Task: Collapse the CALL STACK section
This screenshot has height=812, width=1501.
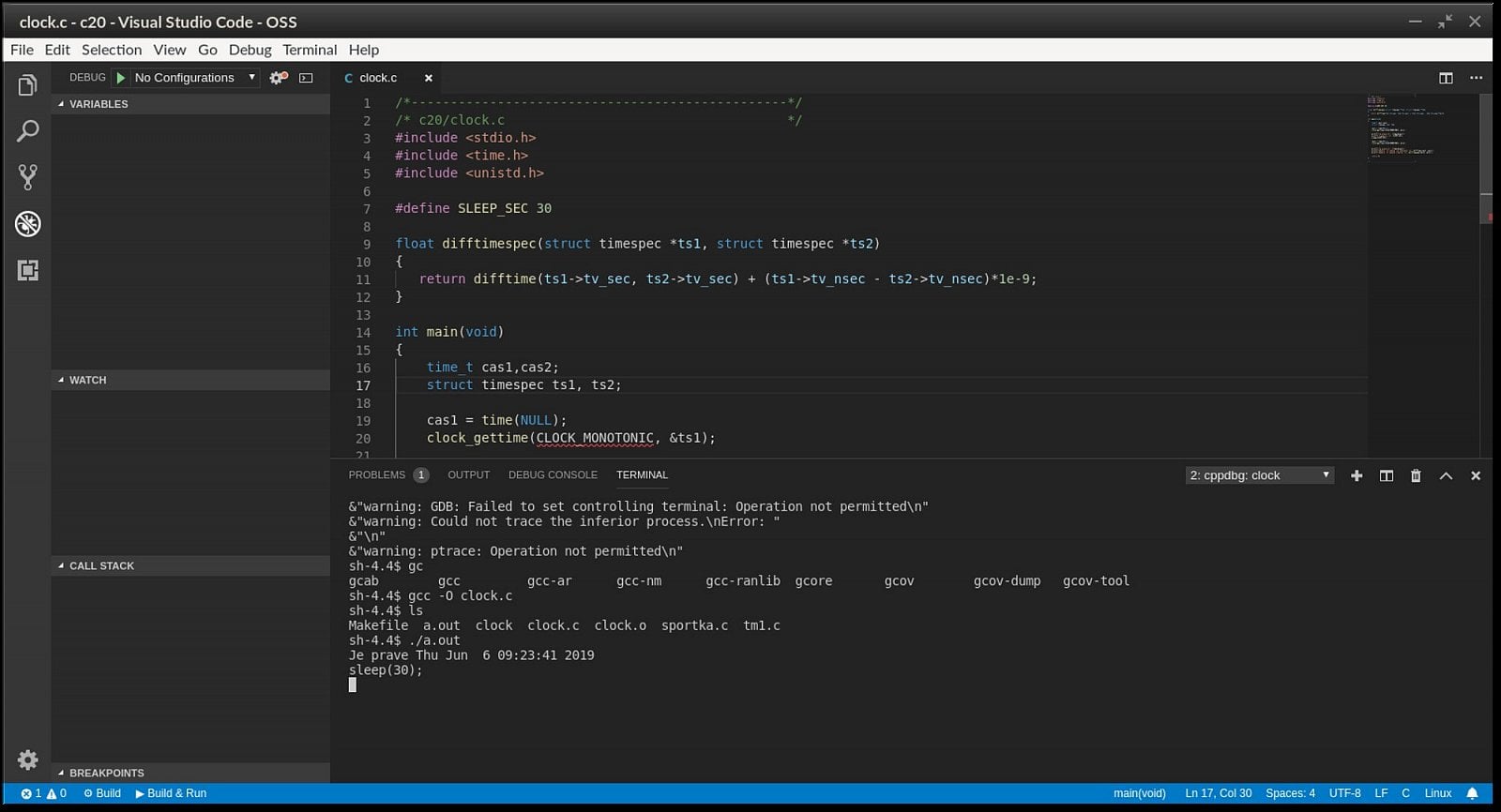Action: 101,565
